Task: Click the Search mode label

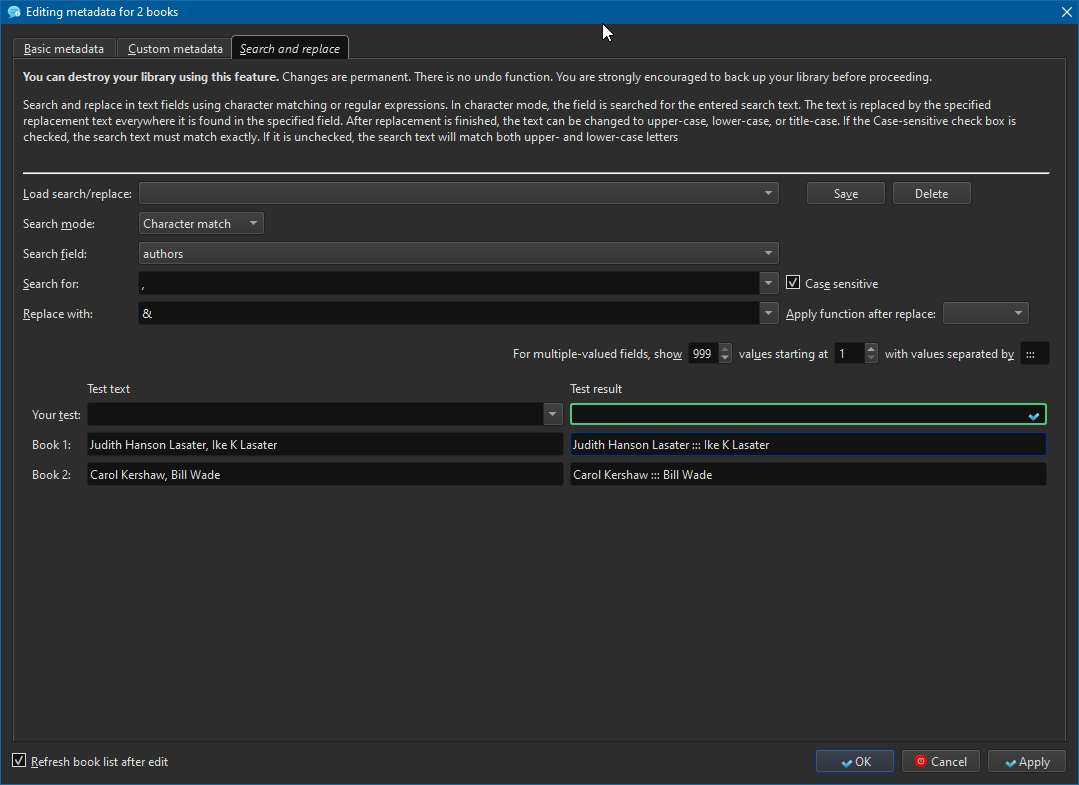Action: (59, 224)
